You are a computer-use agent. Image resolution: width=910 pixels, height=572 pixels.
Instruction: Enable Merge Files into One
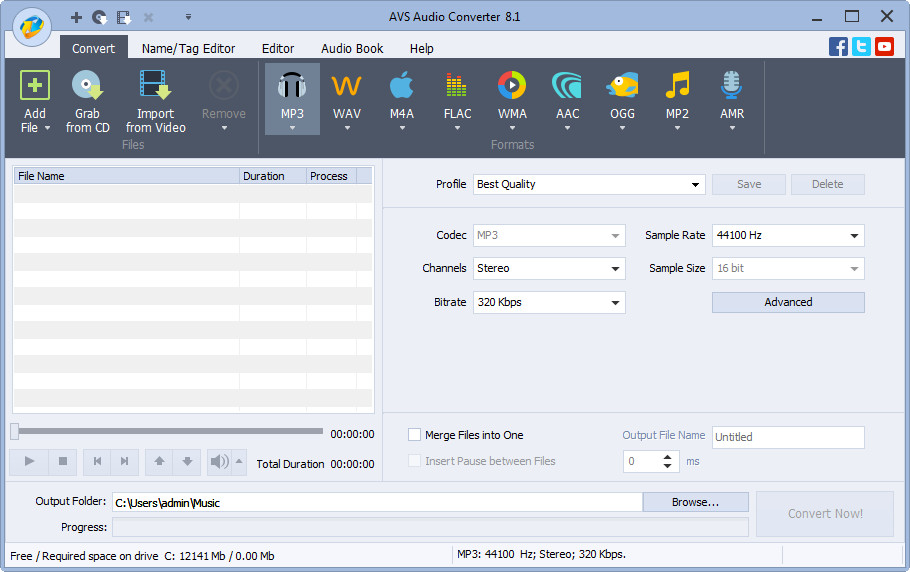[x=414, y=435]
